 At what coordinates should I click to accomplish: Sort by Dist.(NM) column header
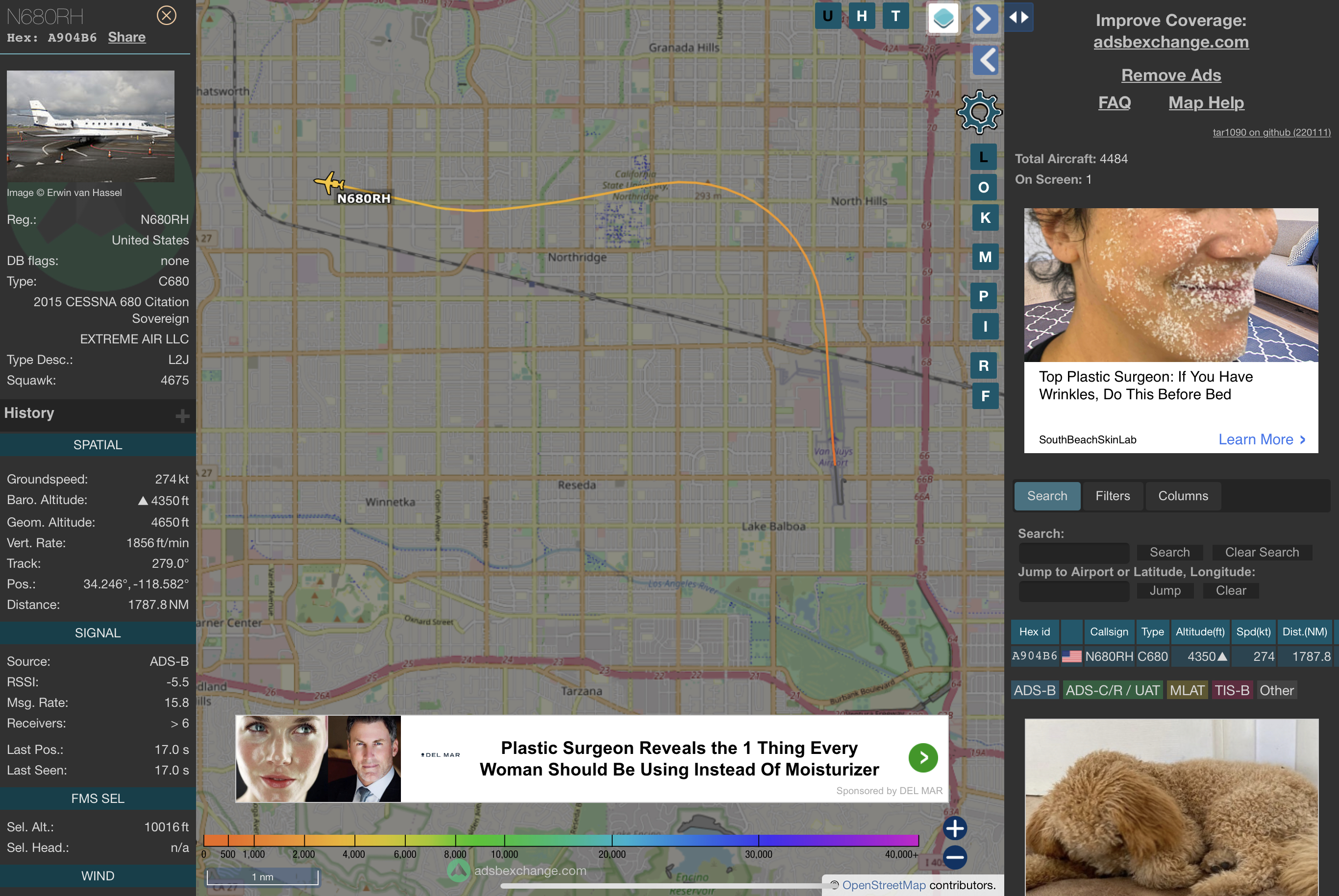pyautogui.click(x=1305, y=632)
